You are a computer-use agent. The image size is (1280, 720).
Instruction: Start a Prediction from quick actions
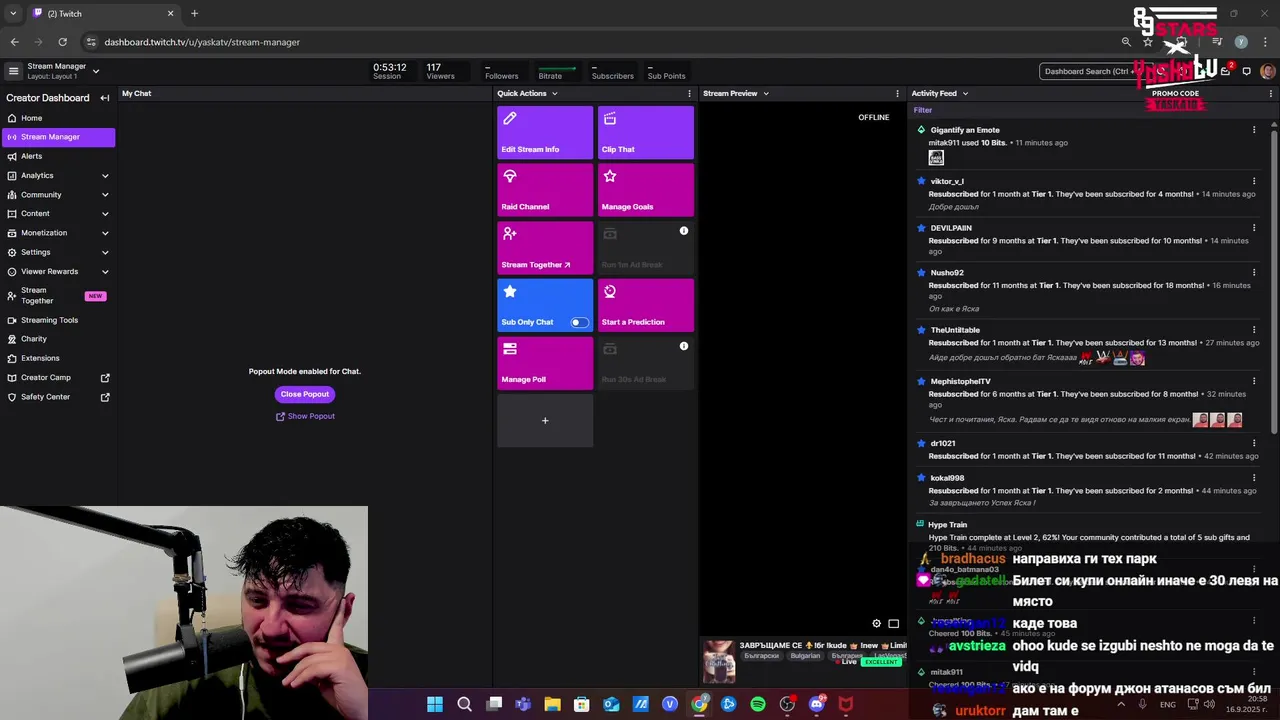click(646, 305)
